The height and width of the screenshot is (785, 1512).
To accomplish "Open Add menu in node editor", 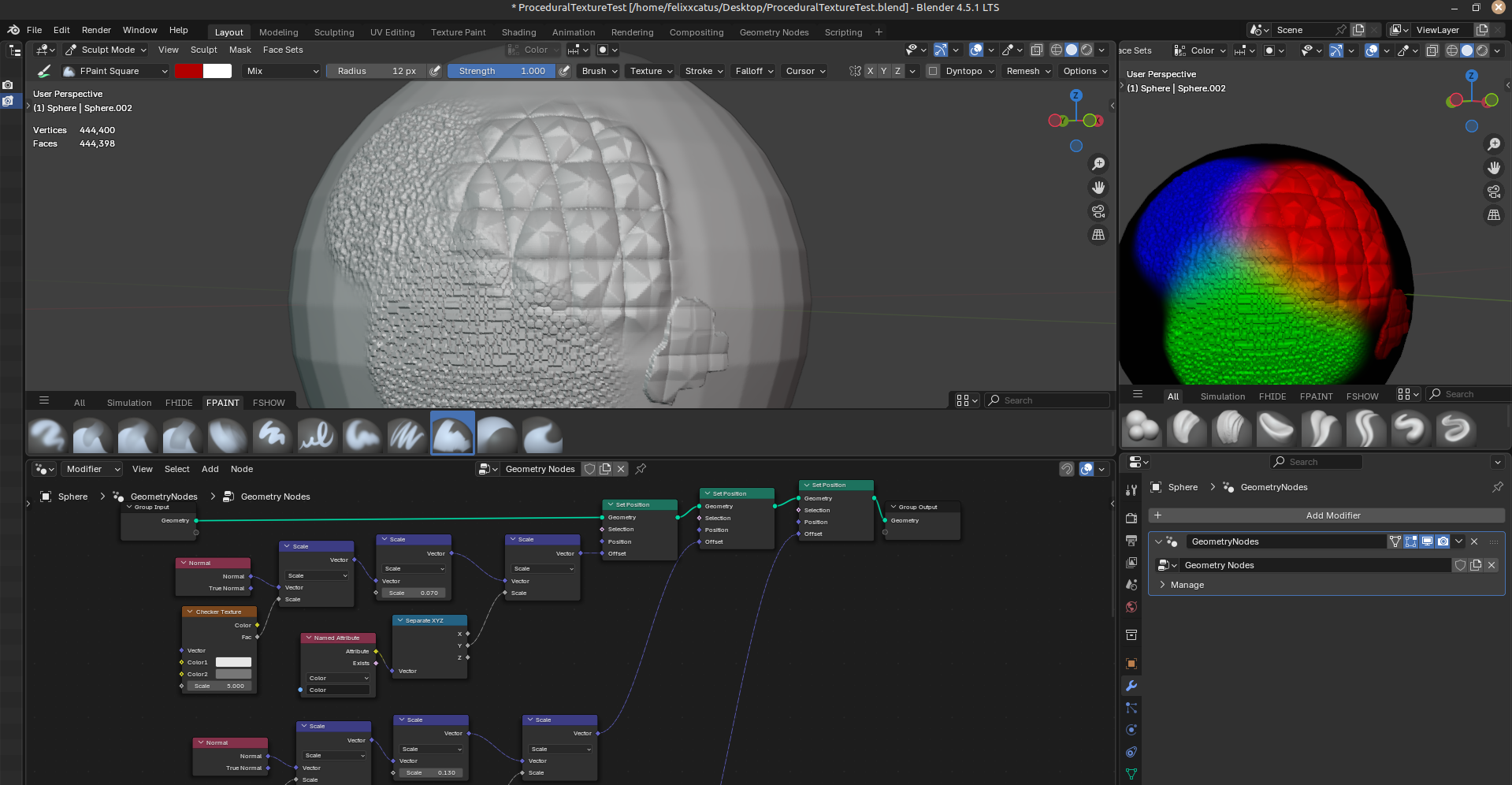I will pos(210,469).
